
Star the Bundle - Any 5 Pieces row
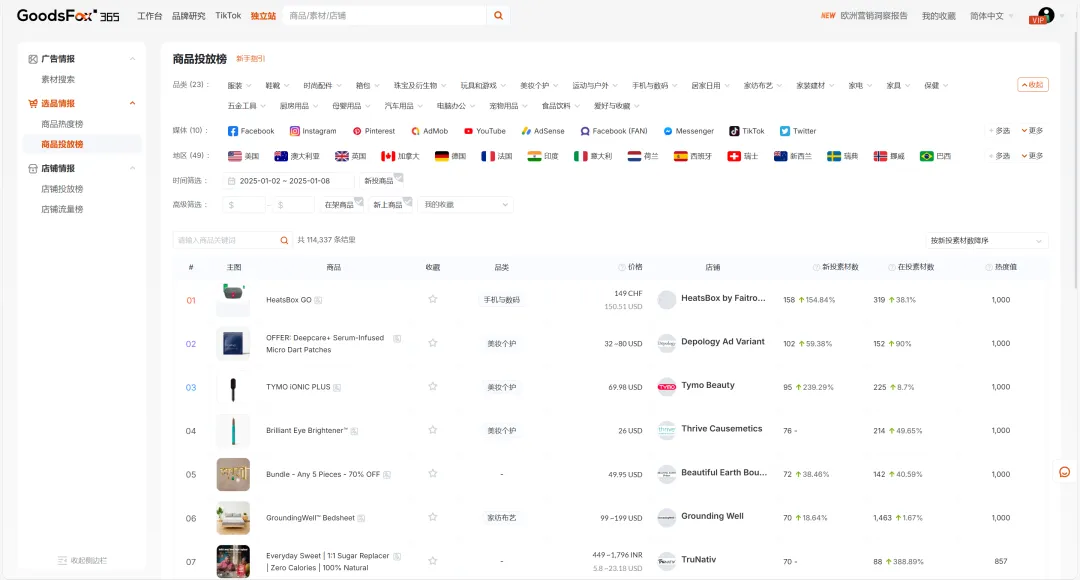pos(433,473)
